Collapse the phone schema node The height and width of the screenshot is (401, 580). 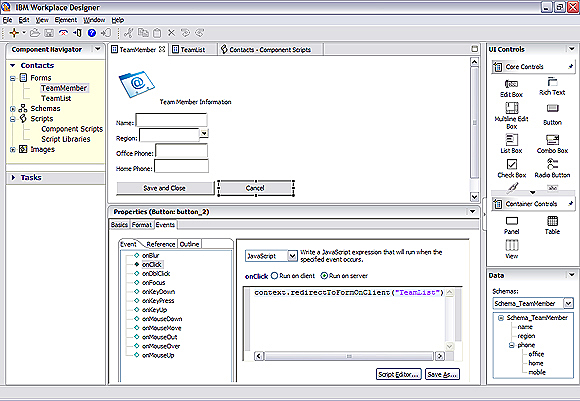point(512,345)
